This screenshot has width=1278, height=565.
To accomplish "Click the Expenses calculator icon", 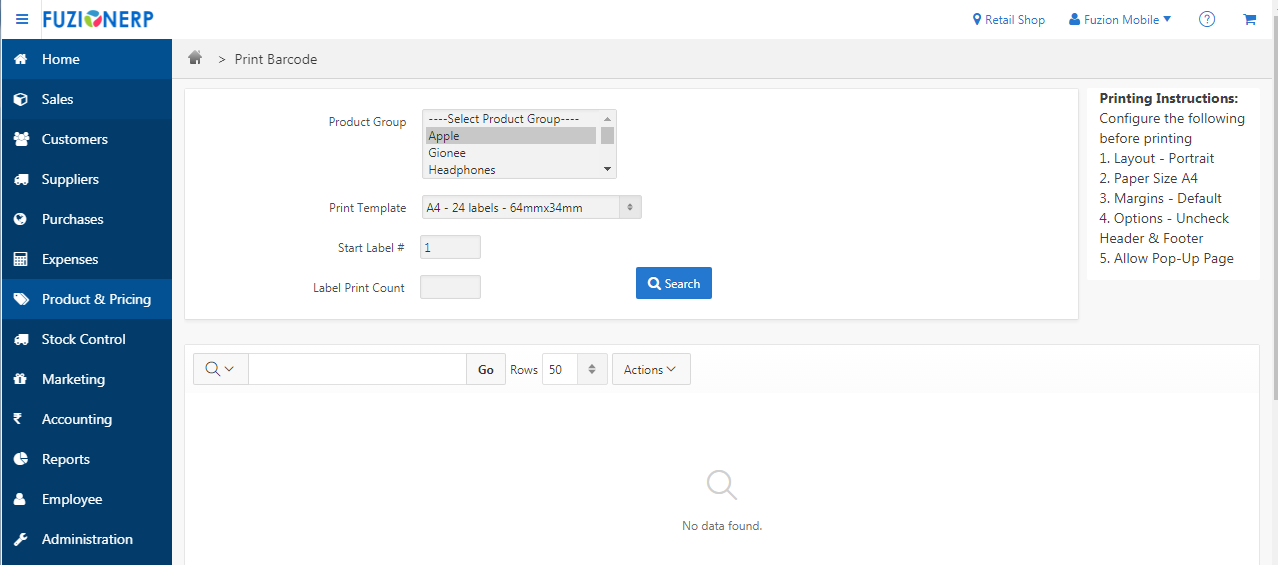I will 21,259.
